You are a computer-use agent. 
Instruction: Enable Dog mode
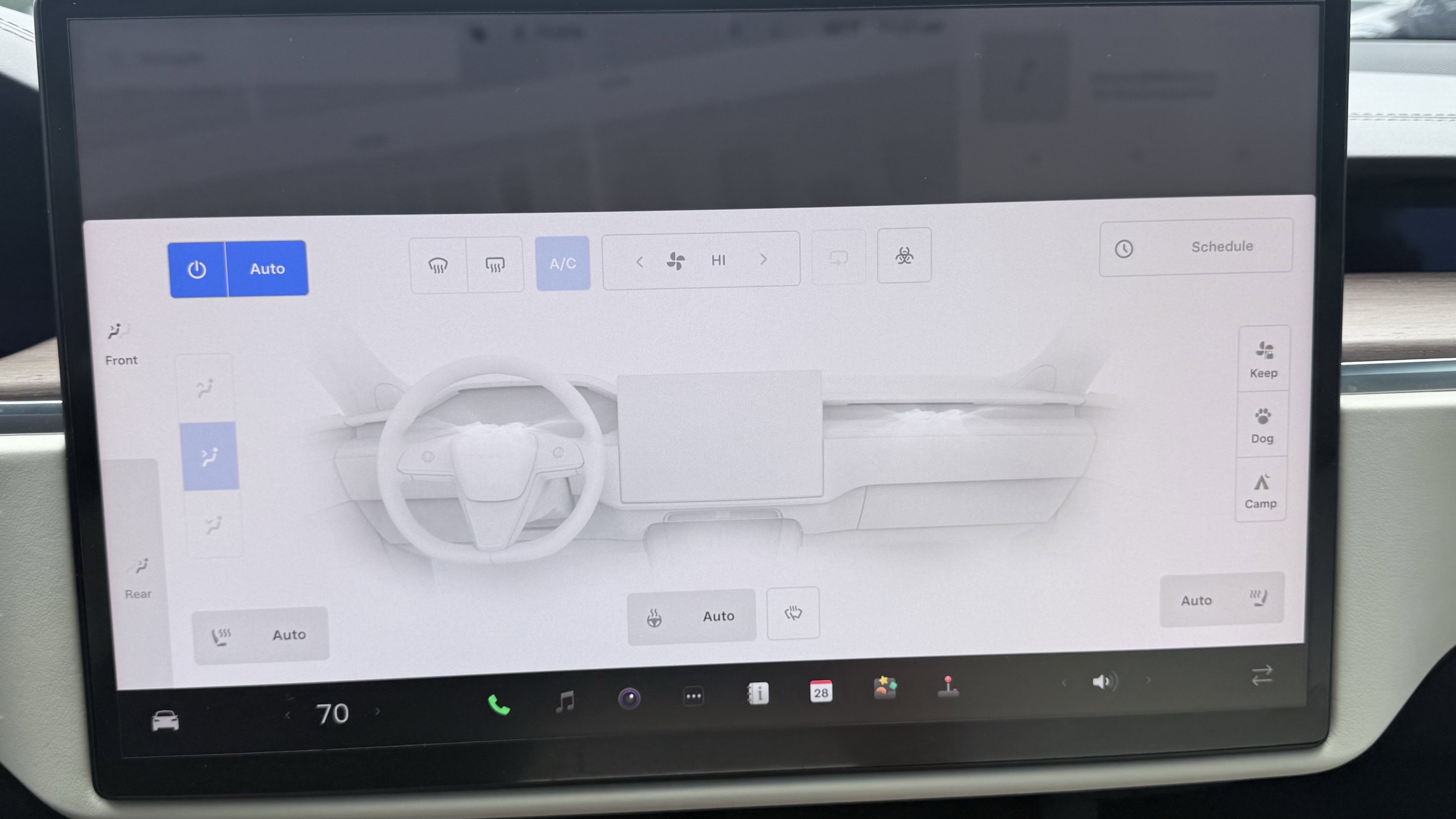[x=1262, y=424]
